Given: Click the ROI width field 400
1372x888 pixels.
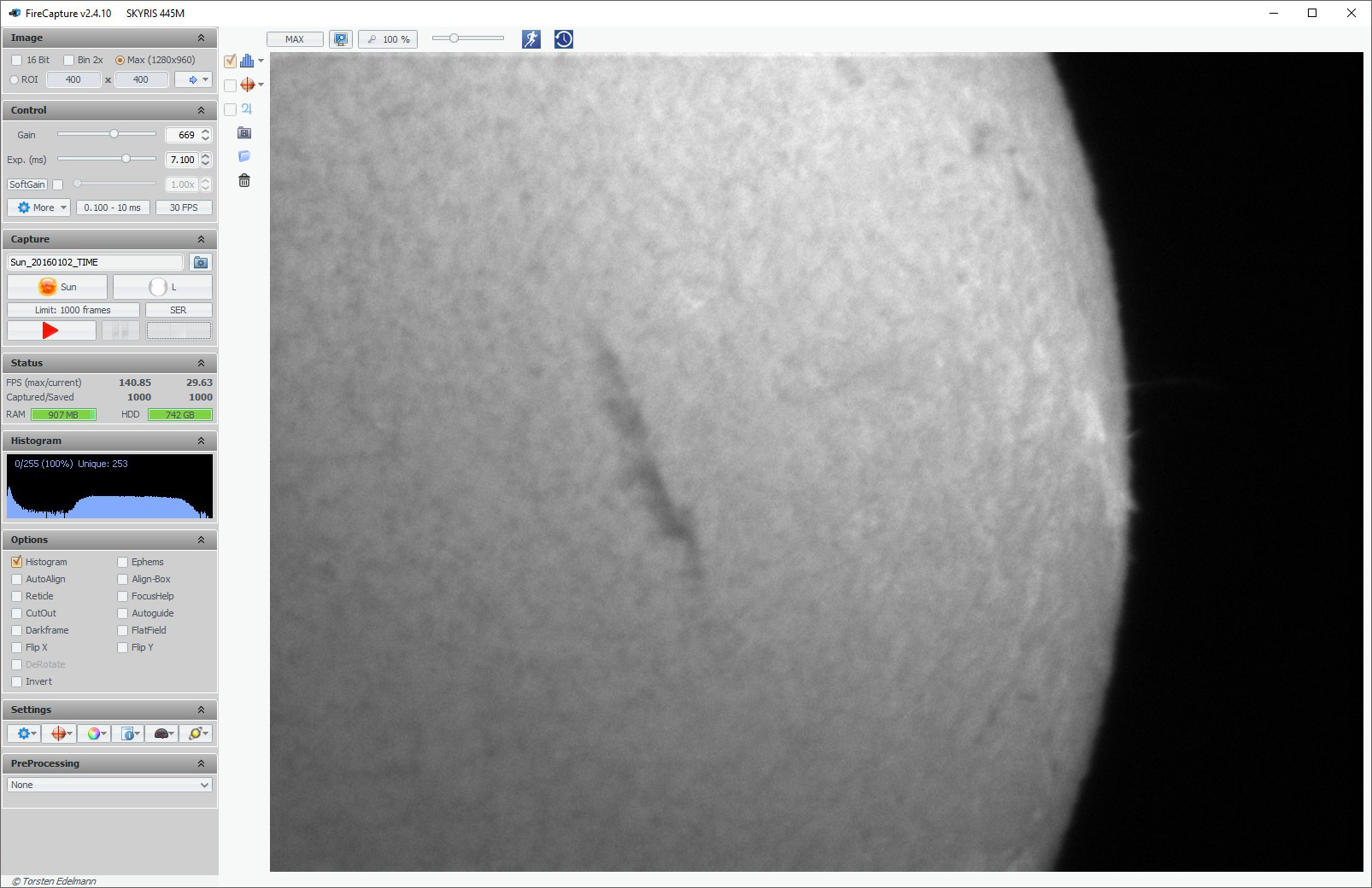Looking at the screenshot, I should click(x=73, y=79).
